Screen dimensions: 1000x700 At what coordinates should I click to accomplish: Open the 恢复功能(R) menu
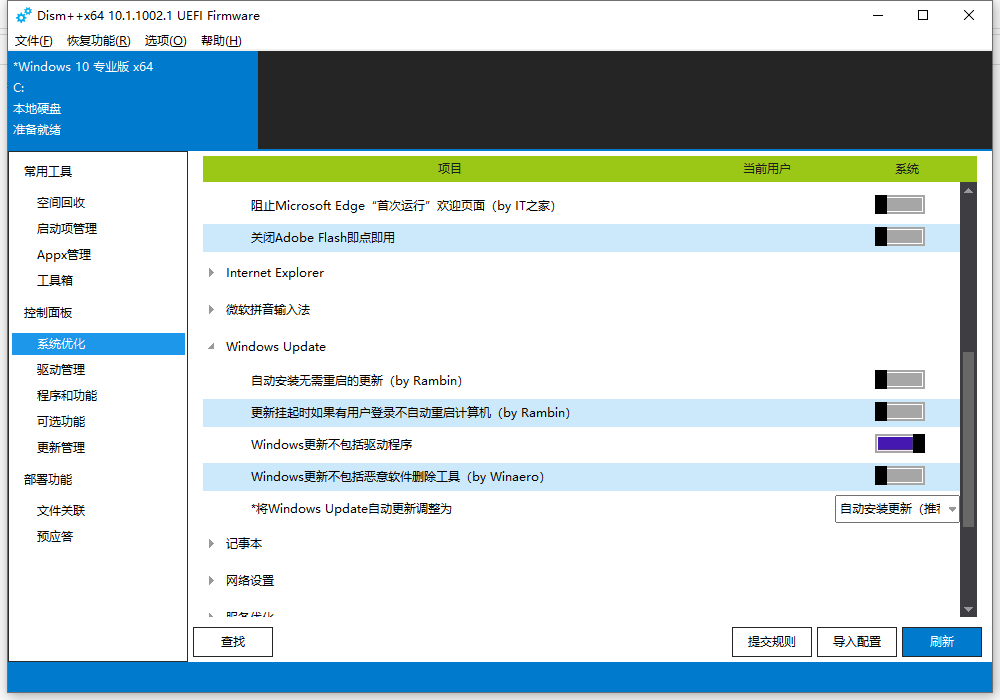[x=99, y=41]
